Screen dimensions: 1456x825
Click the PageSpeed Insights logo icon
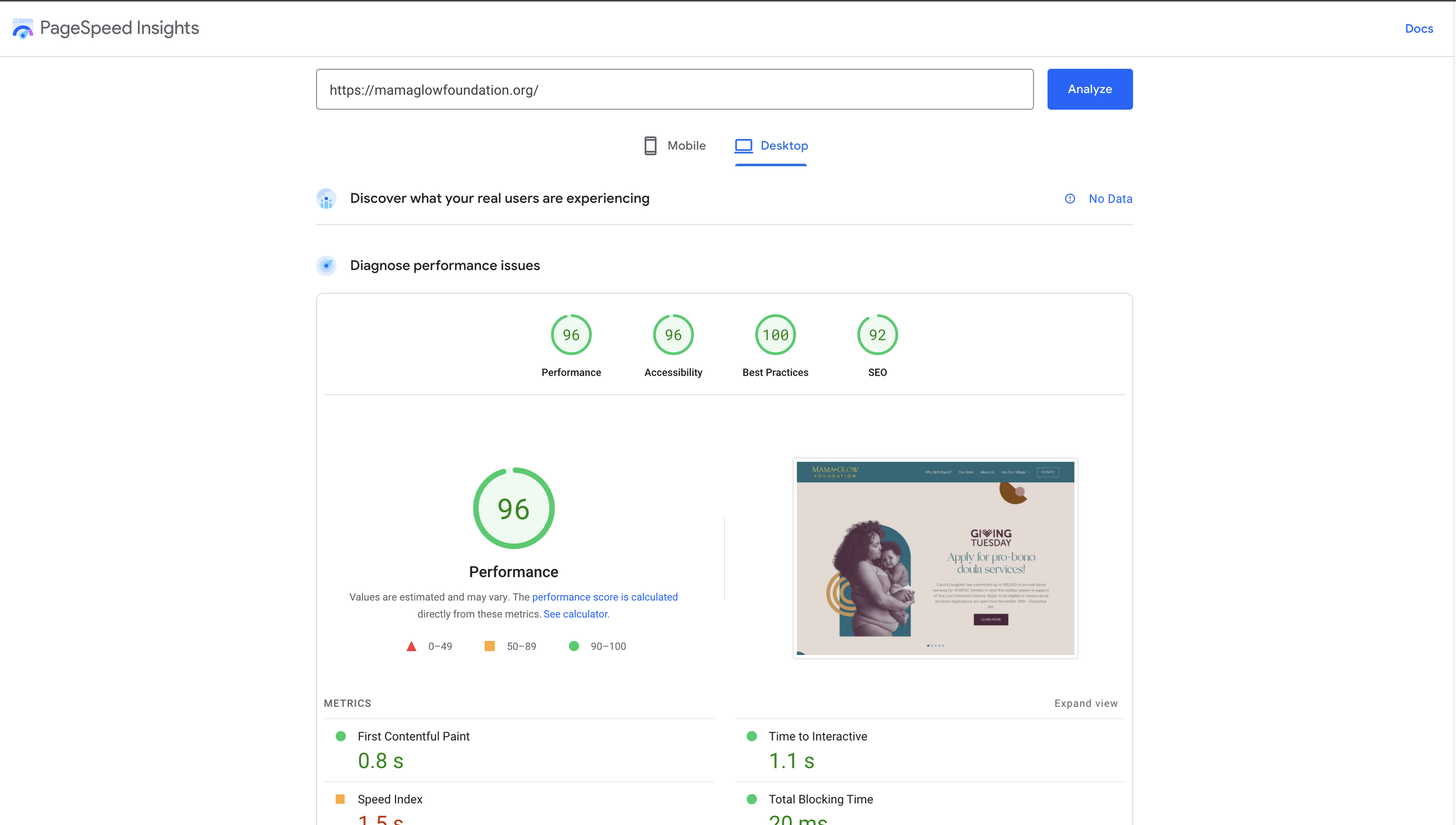[23, 29]
